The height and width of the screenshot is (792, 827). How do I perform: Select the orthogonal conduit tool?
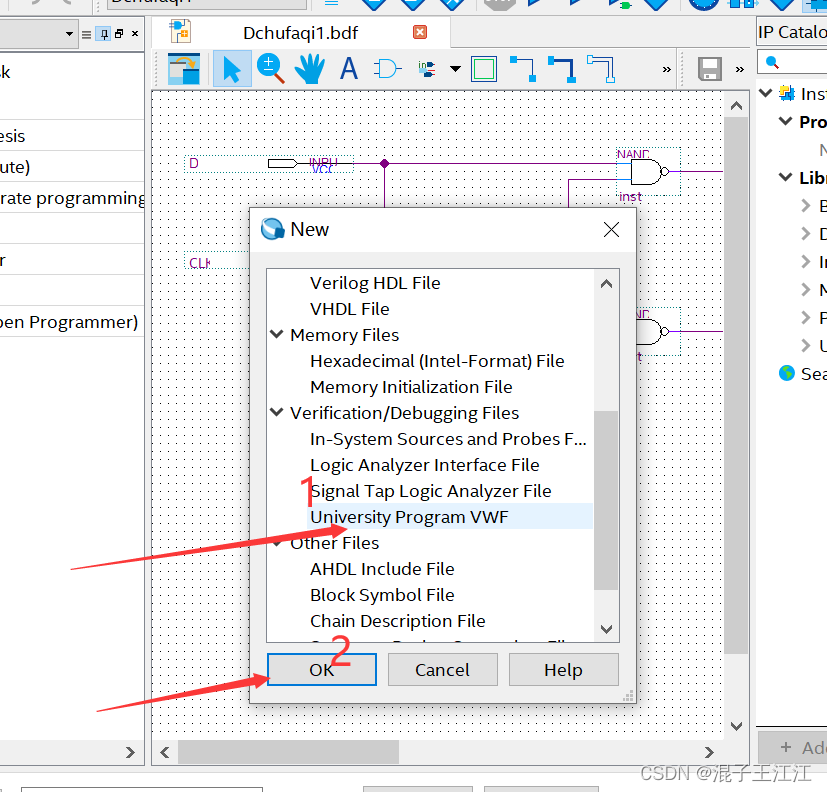[601, 69]
